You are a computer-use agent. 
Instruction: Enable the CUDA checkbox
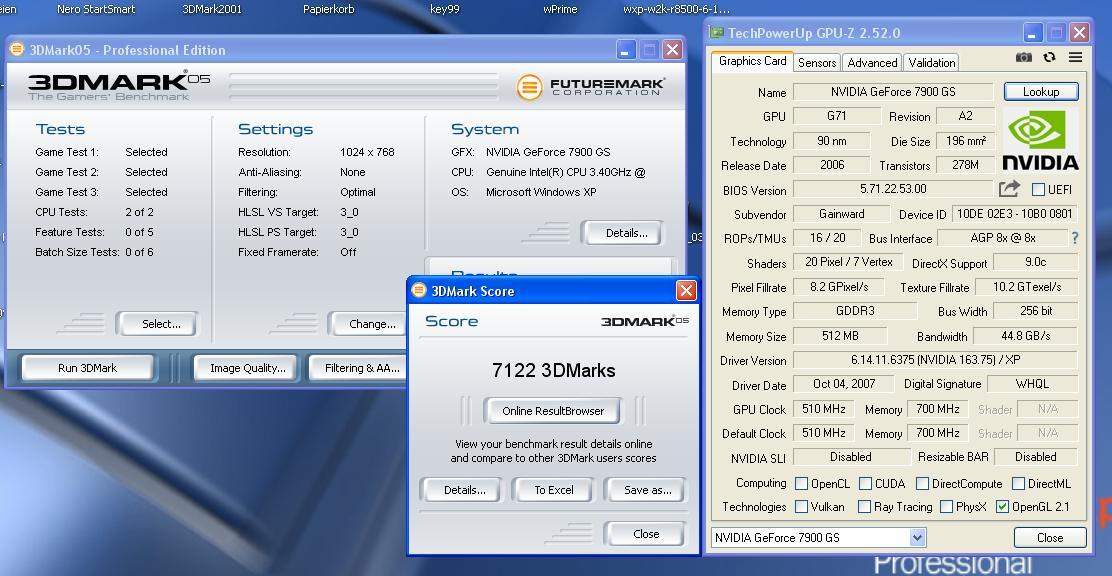[866, 483]
